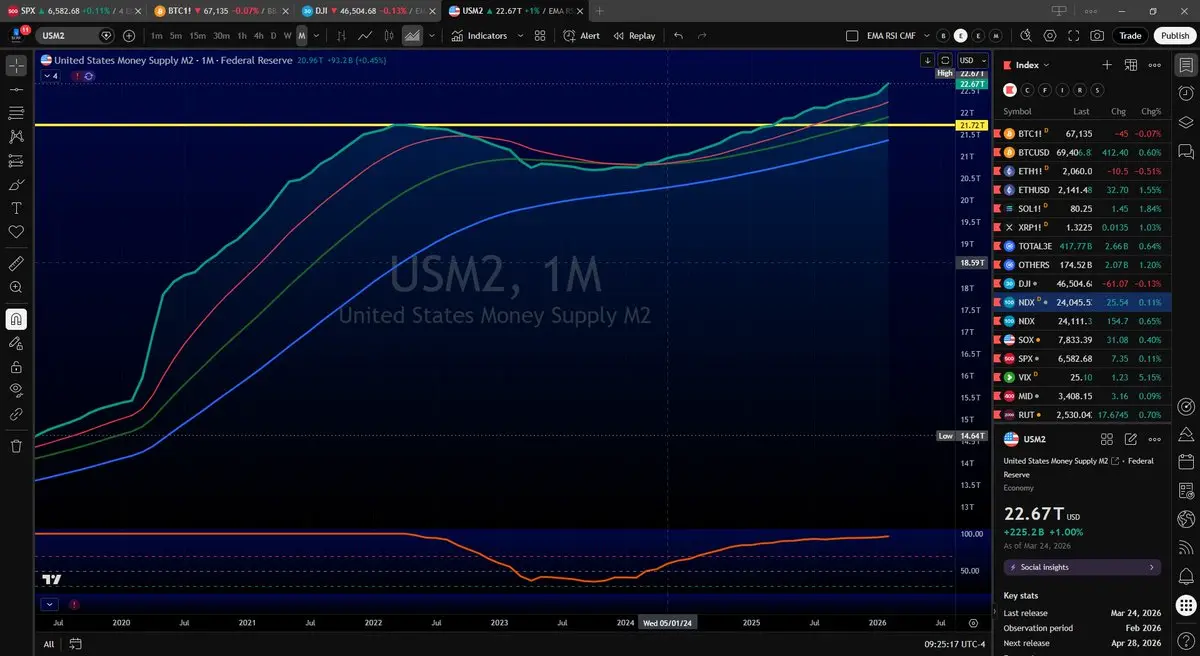Click the compare or add symbol plus icon
1200x656 pixels.
tap(129, 35)
